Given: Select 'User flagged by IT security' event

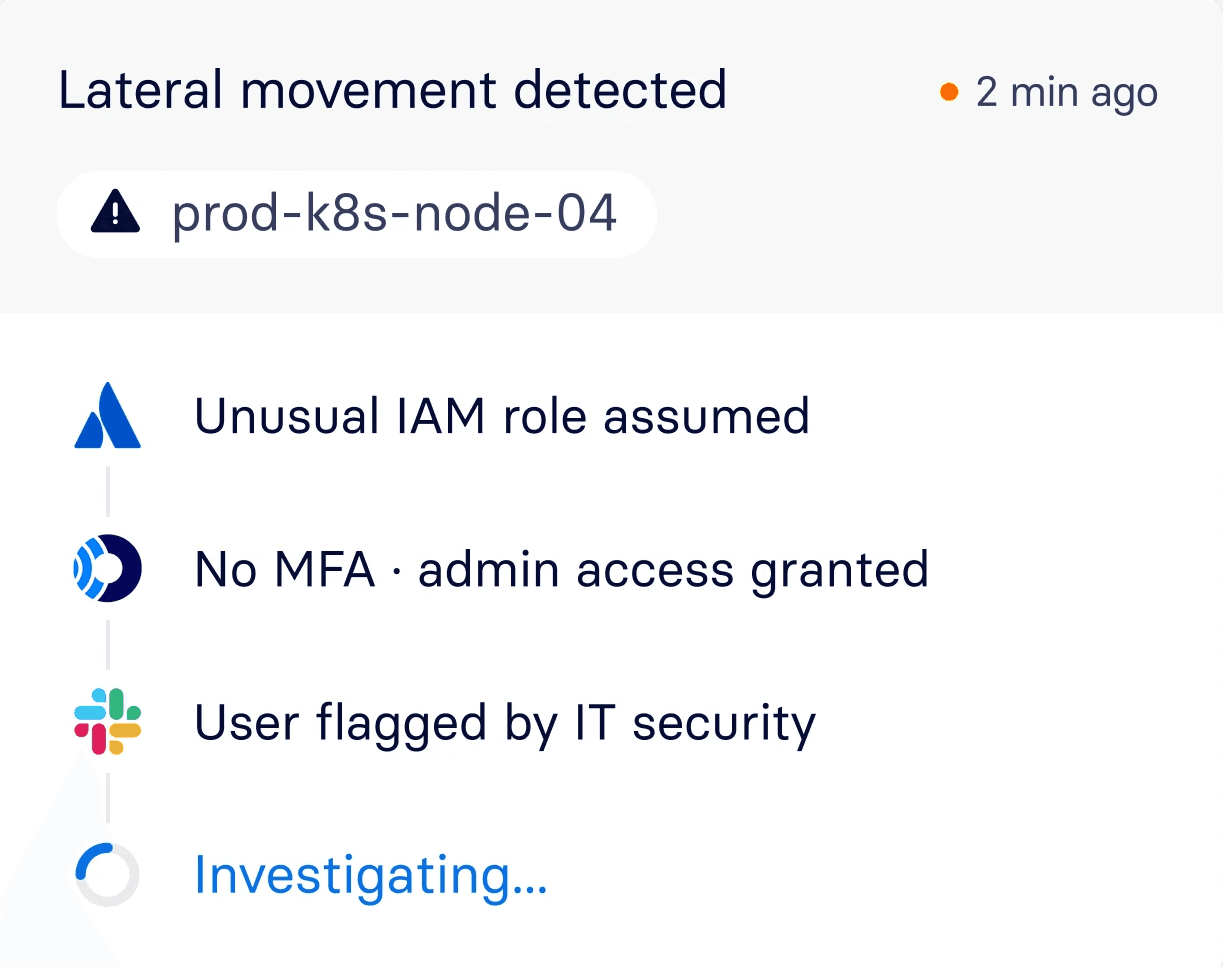Looking at the screenshot, I should click(505, 723).
